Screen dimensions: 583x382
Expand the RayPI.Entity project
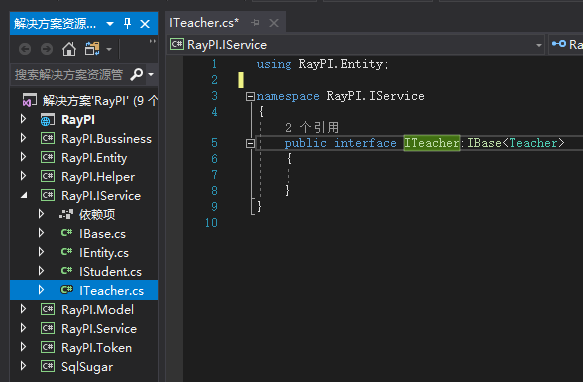[23, 157]
